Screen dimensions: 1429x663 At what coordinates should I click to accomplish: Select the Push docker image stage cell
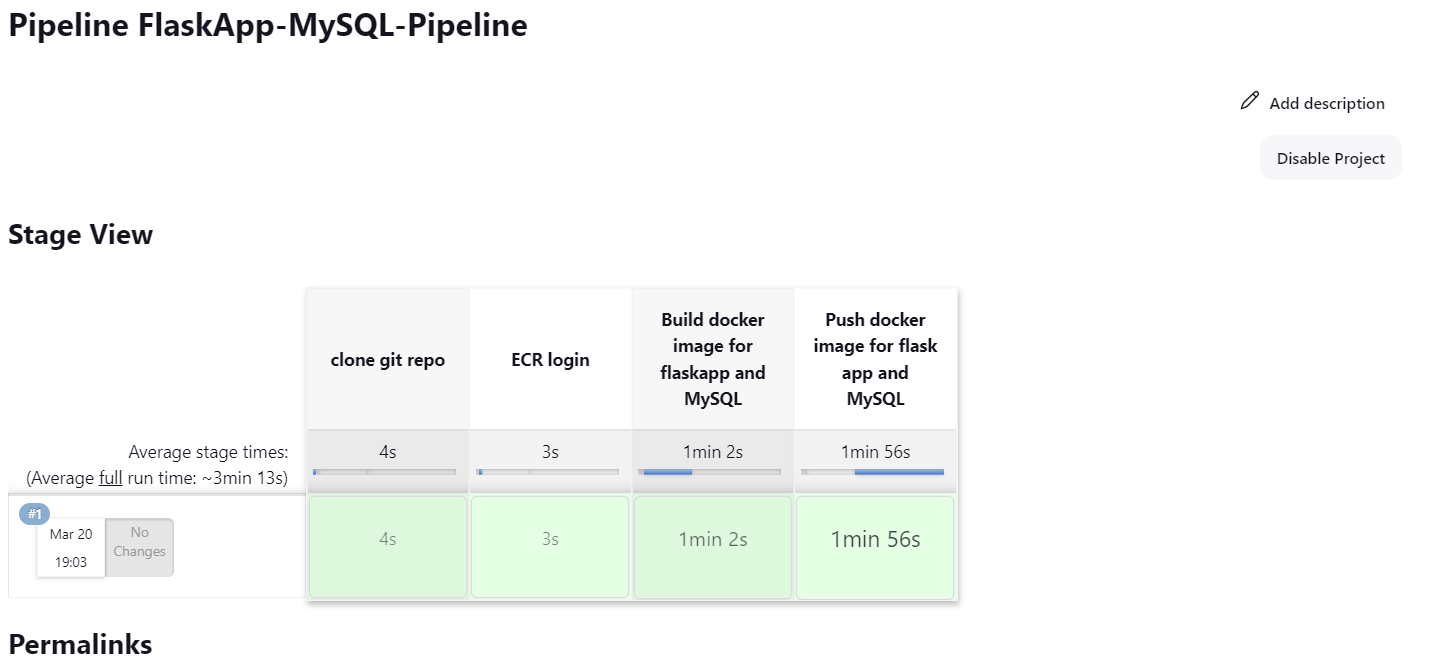pos(875,546)
